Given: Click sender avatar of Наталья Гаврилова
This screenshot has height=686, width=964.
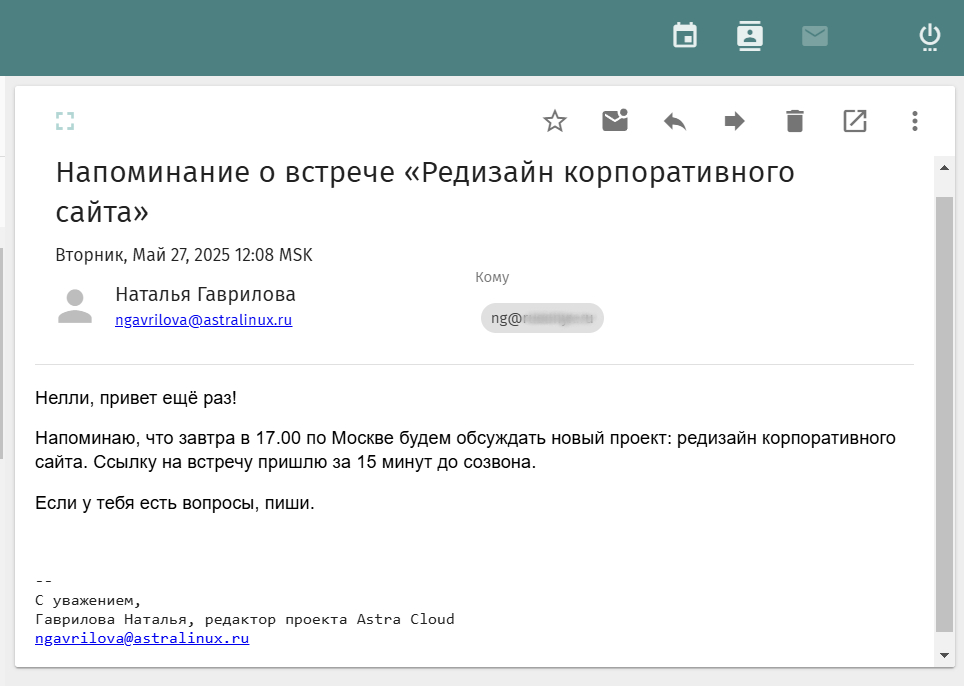Looking at the screenshot, I should (75, 306).
